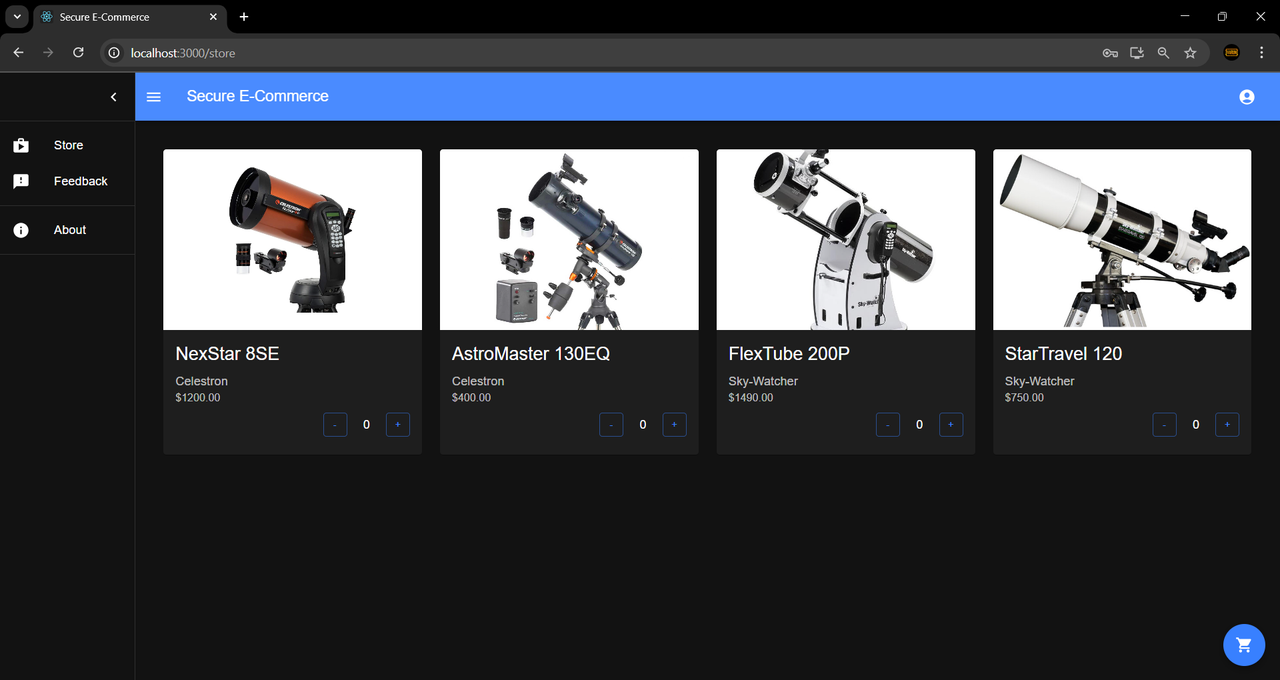Image resolution: width=1280 pixels, height=680 pixels.
Task: Click the zoom magnifier icon in the address bar
Action: [x=1163, y=53]
